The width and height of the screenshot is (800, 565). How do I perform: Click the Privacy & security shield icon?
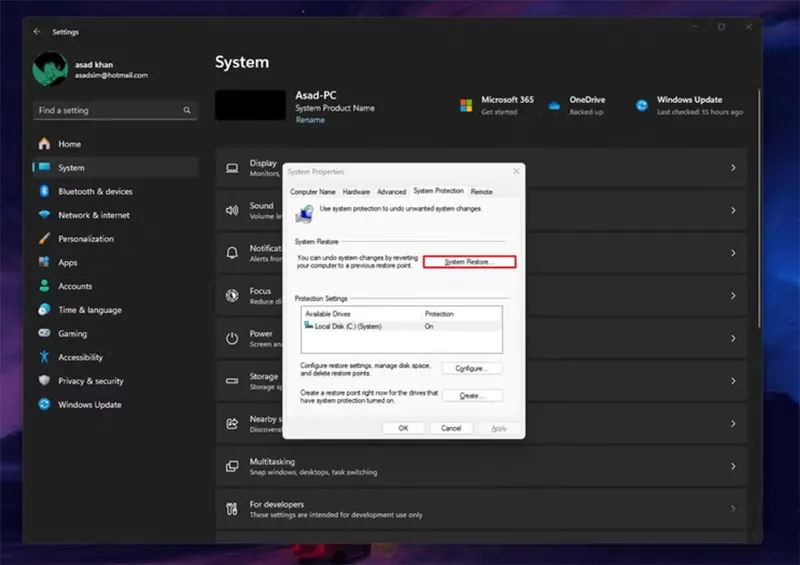44,381
